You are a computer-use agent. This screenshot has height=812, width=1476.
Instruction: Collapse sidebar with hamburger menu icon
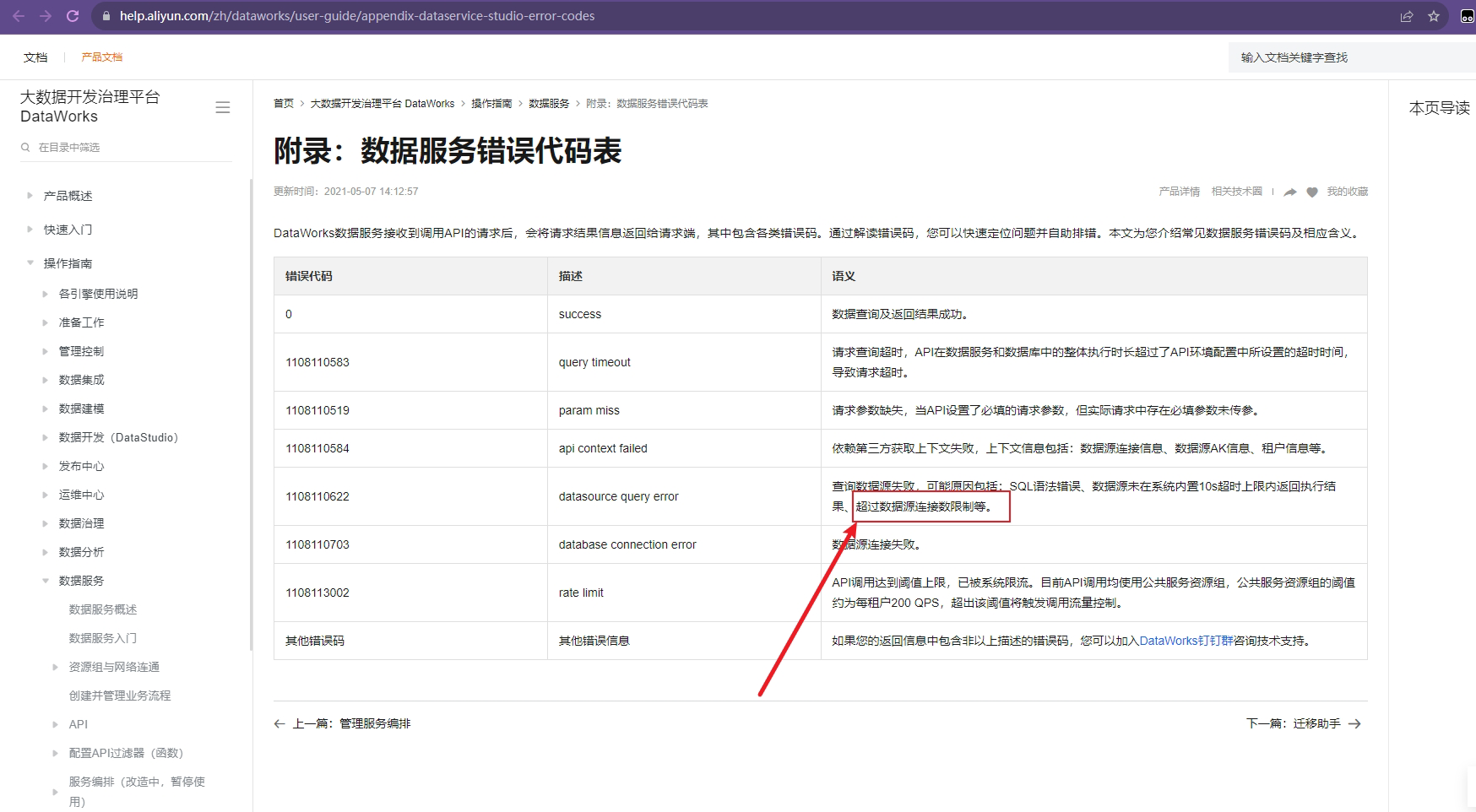tap(223, 107)
